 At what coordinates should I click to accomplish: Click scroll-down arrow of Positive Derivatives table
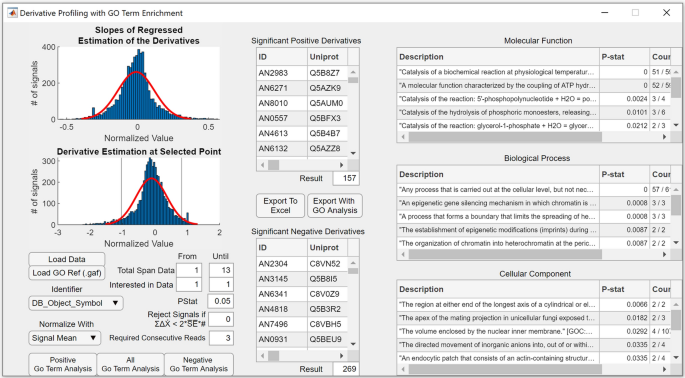click(x=353, y=153)
